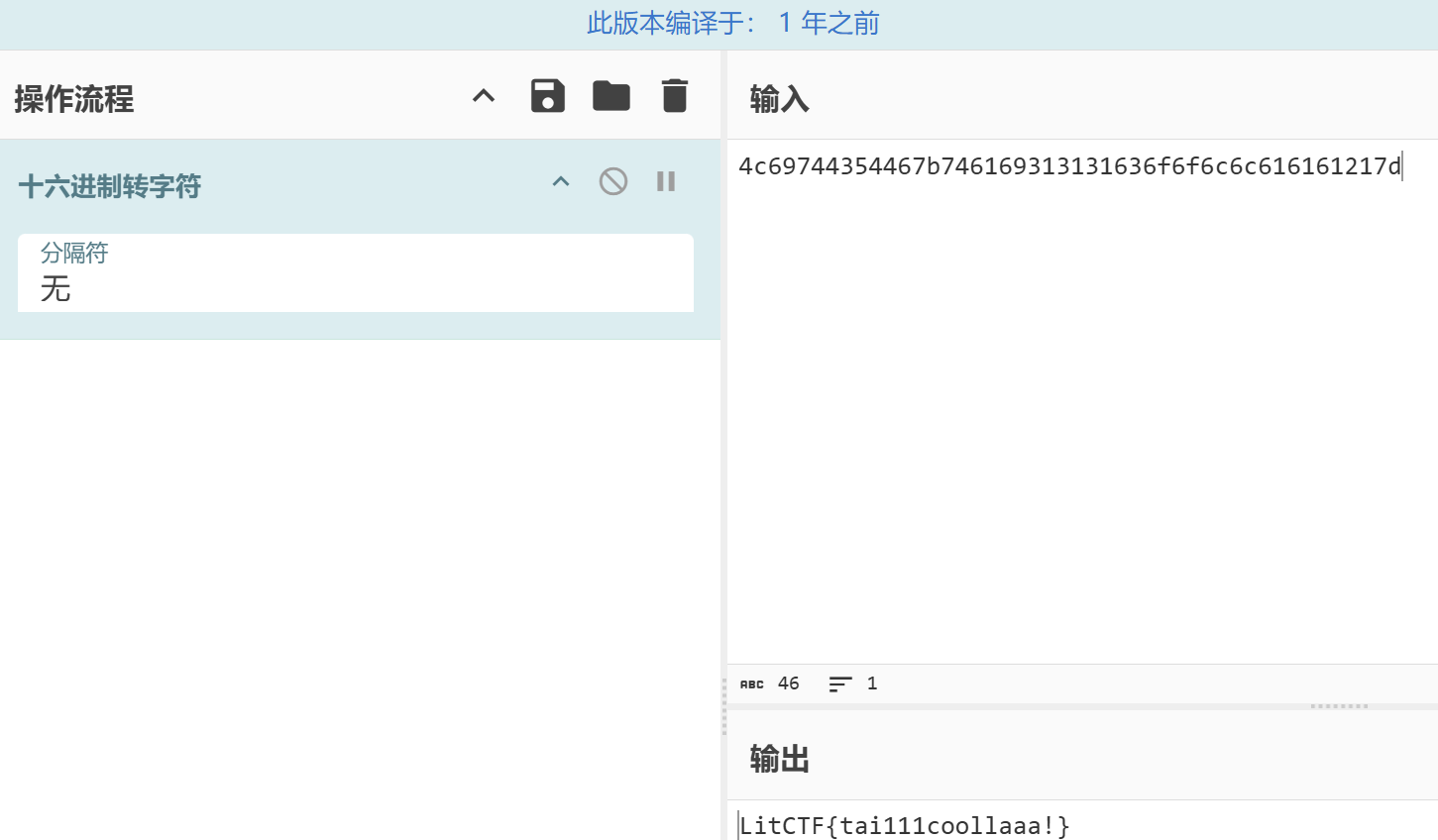
Task: Collapse the 十六进制转字符 operation arguments
Action: click(x=561, y=181)
